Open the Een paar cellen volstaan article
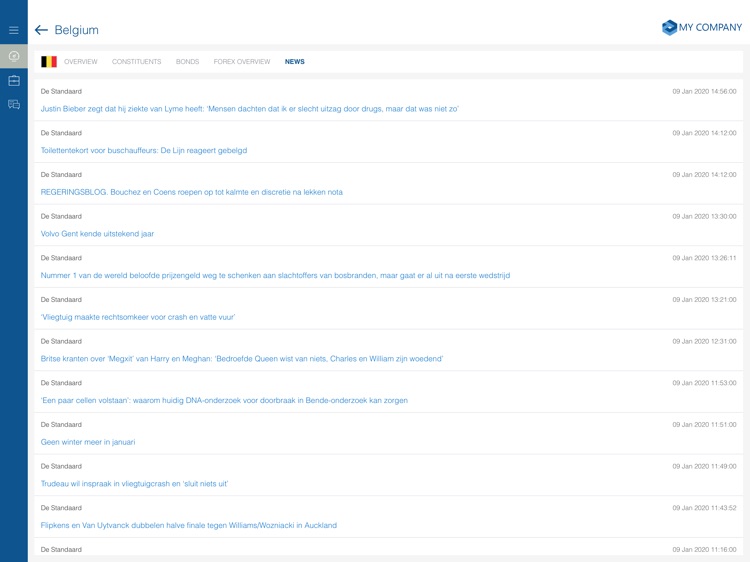Viewport: 750px width, 562px height. pos(224,400)
